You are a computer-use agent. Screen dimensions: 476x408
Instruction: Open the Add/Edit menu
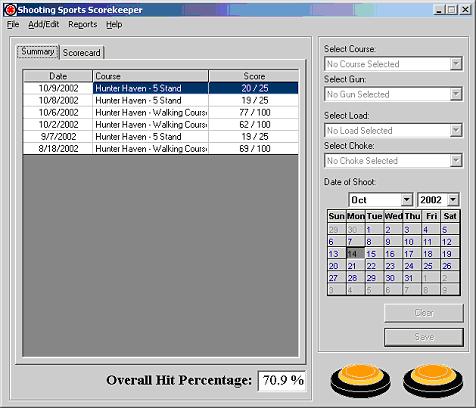(x=43, y=25)
